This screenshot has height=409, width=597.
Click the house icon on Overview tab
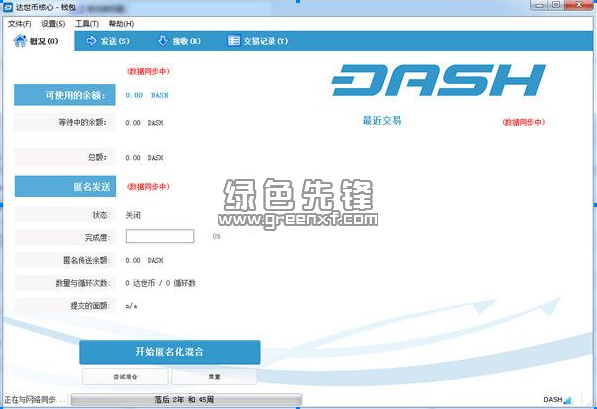(20, 40)
